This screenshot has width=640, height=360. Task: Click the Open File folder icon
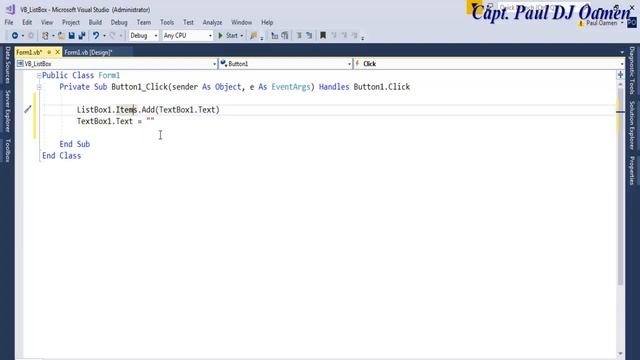tap(61, 36)
